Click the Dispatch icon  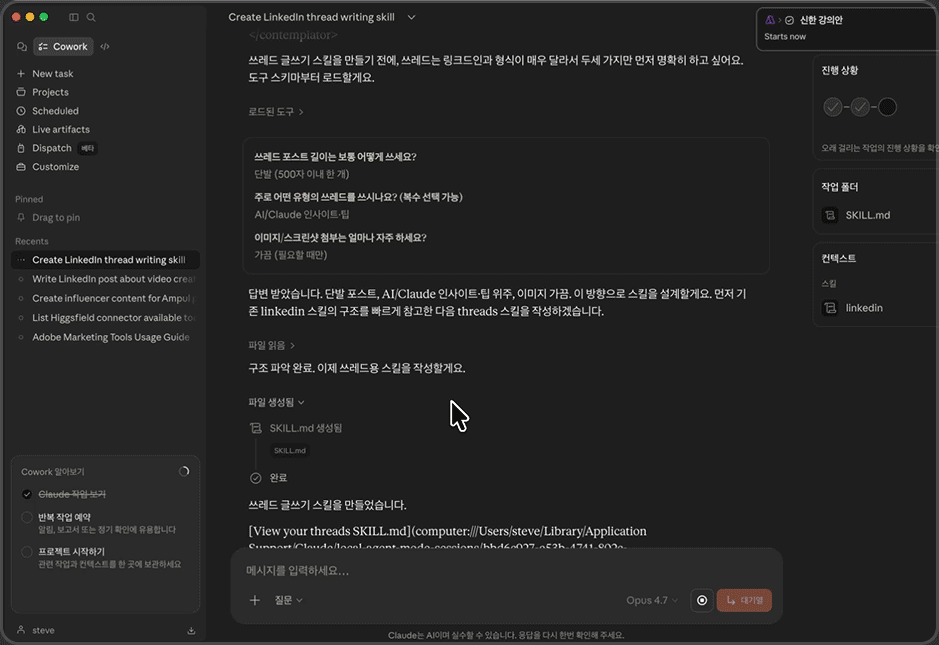(x=21, y=148)
